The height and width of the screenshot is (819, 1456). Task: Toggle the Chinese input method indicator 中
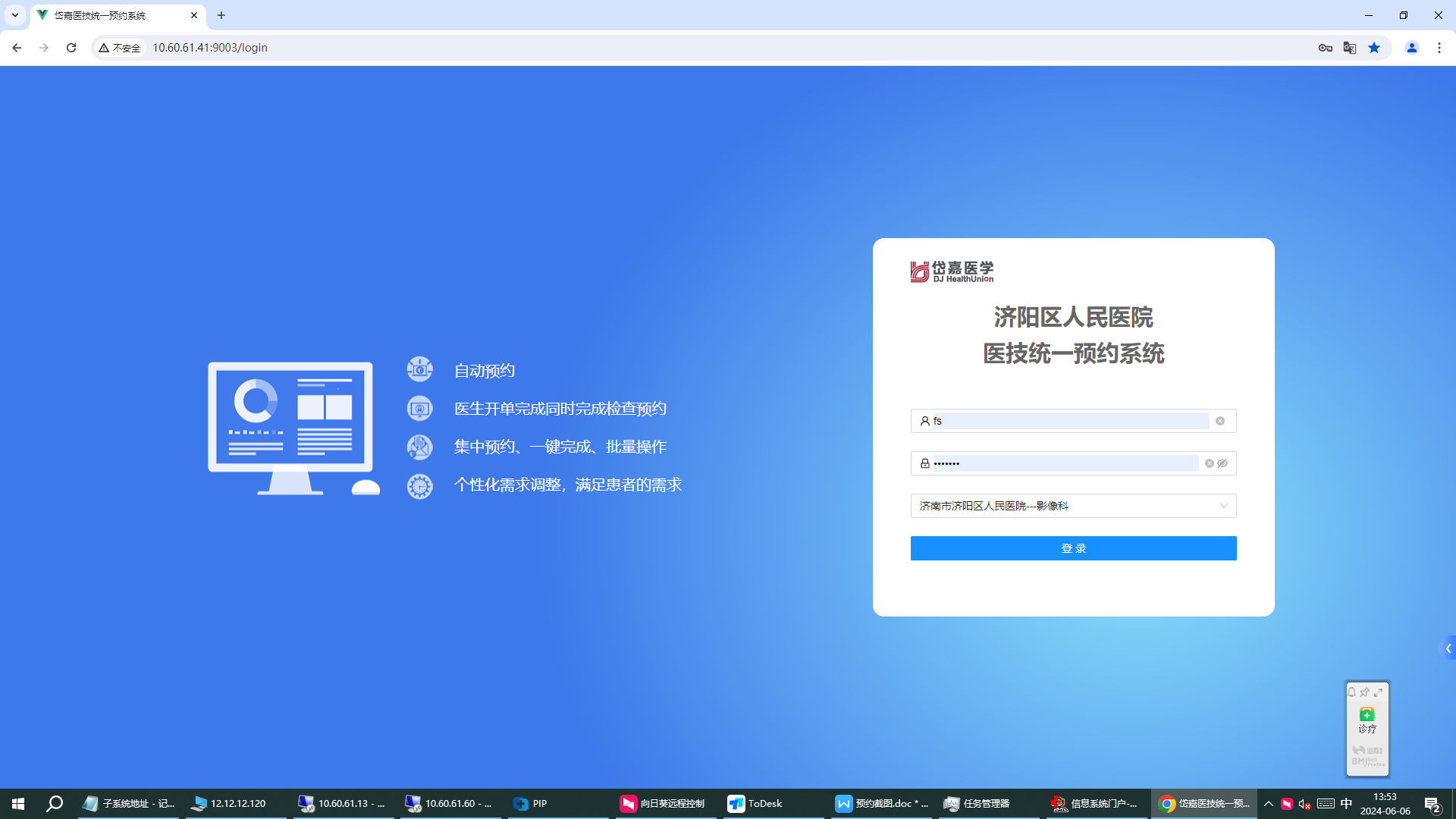1346,803
